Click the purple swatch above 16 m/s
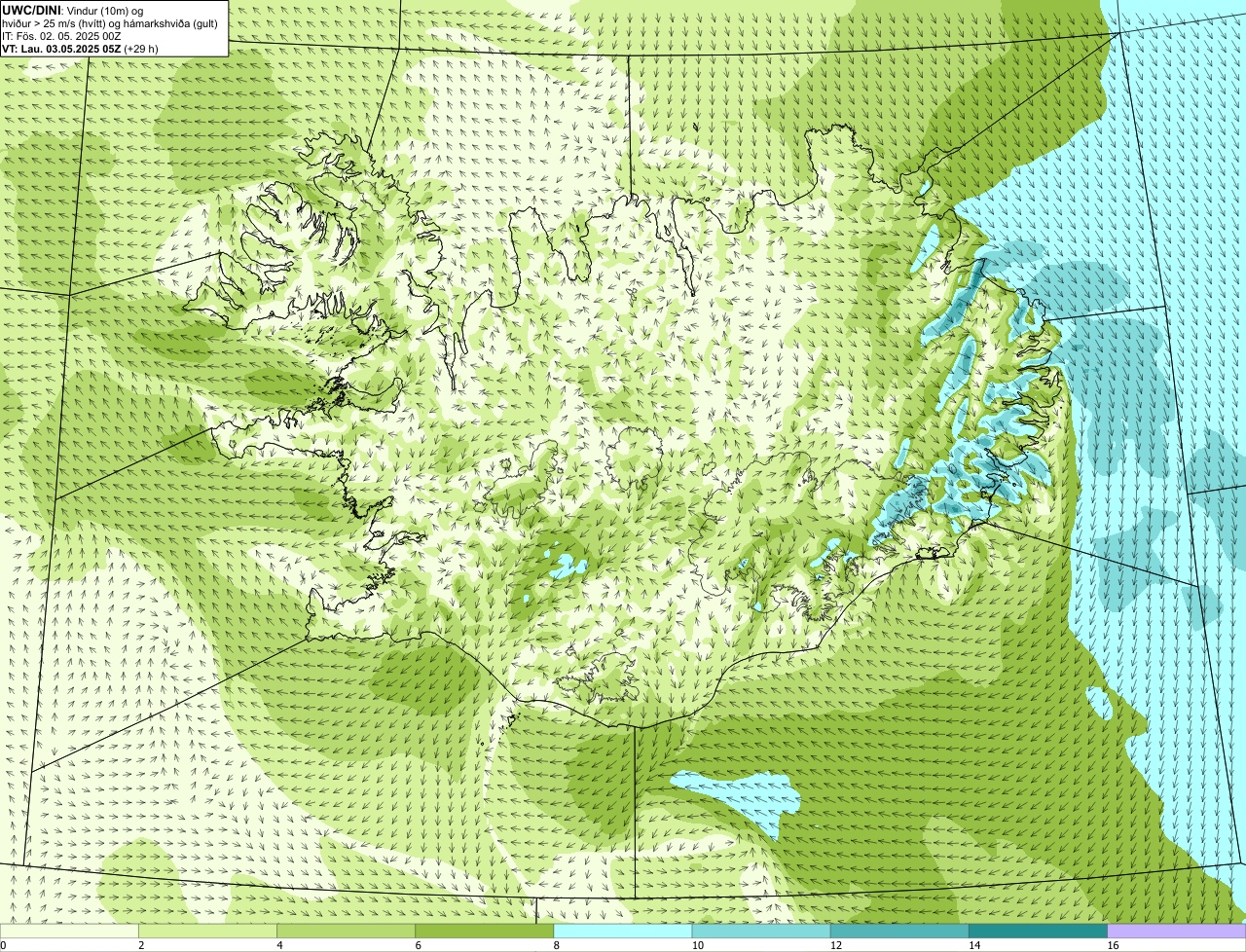 pyautogui.click(x=1176, y=932)
